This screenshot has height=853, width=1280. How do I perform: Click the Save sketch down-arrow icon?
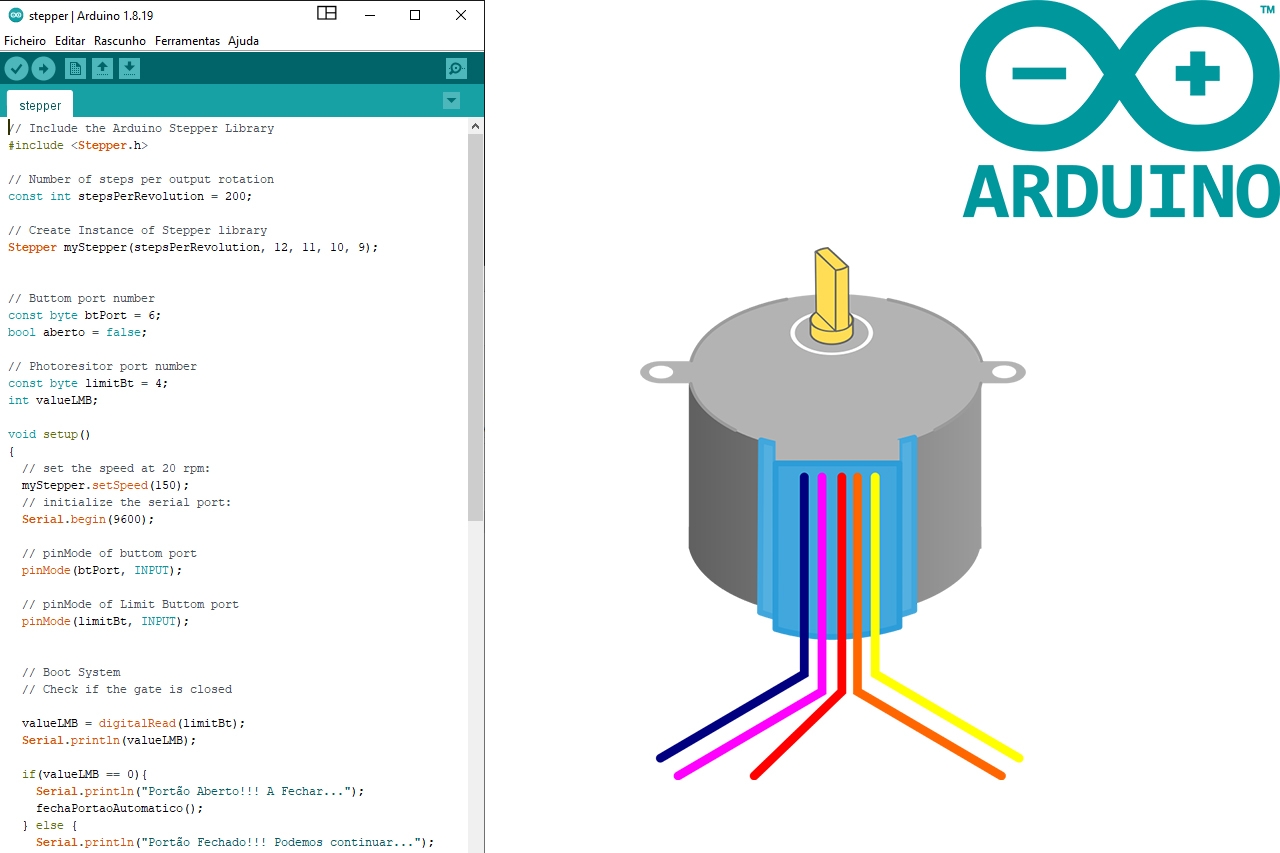tap(129, 68)
